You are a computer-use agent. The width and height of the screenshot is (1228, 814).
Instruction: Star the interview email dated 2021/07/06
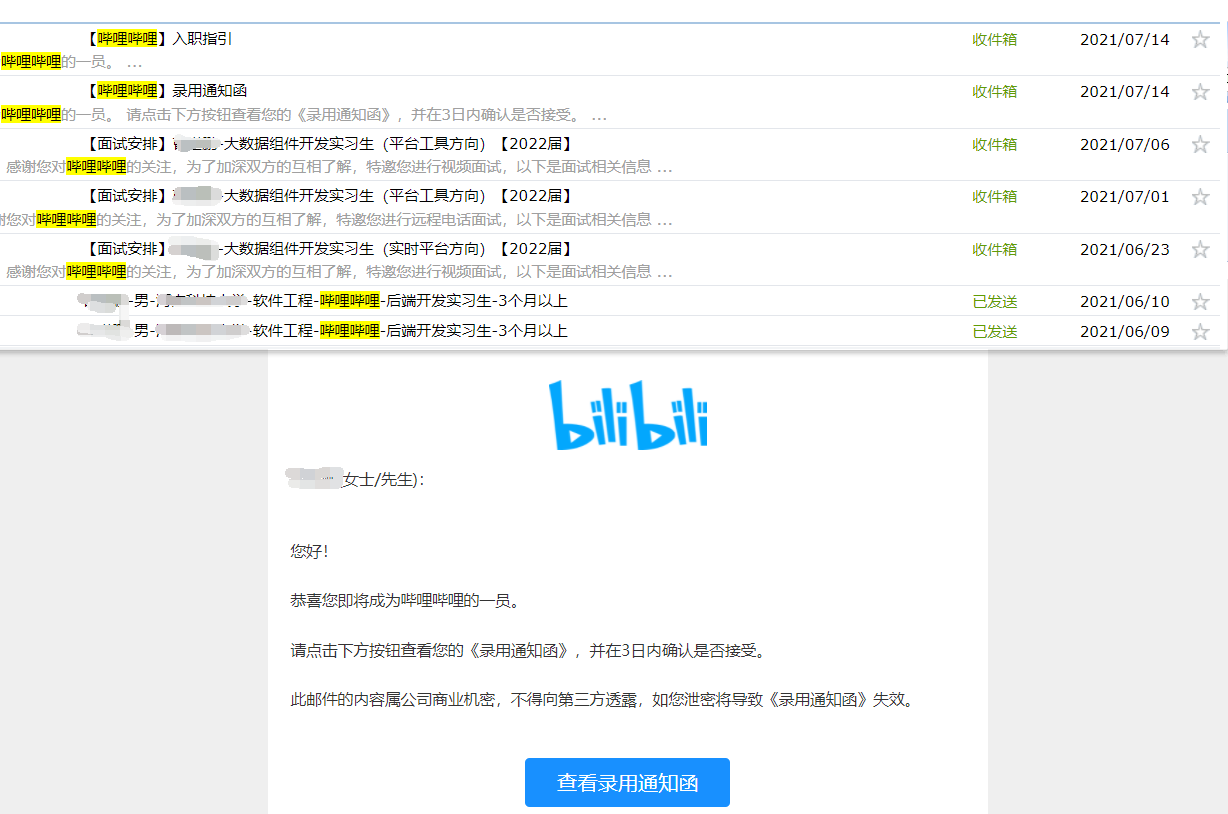(x=1200, y=145)
